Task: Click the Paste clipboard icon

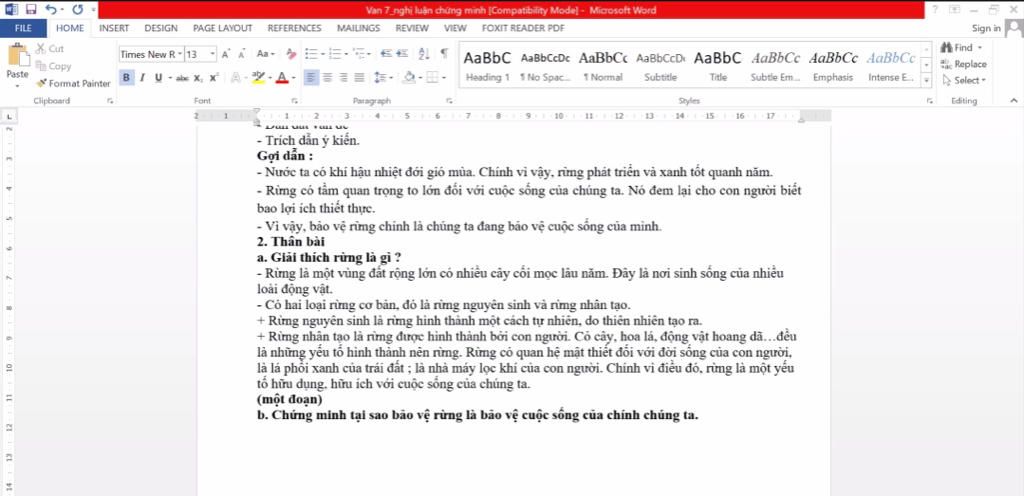Action: (x=17, y=55)
